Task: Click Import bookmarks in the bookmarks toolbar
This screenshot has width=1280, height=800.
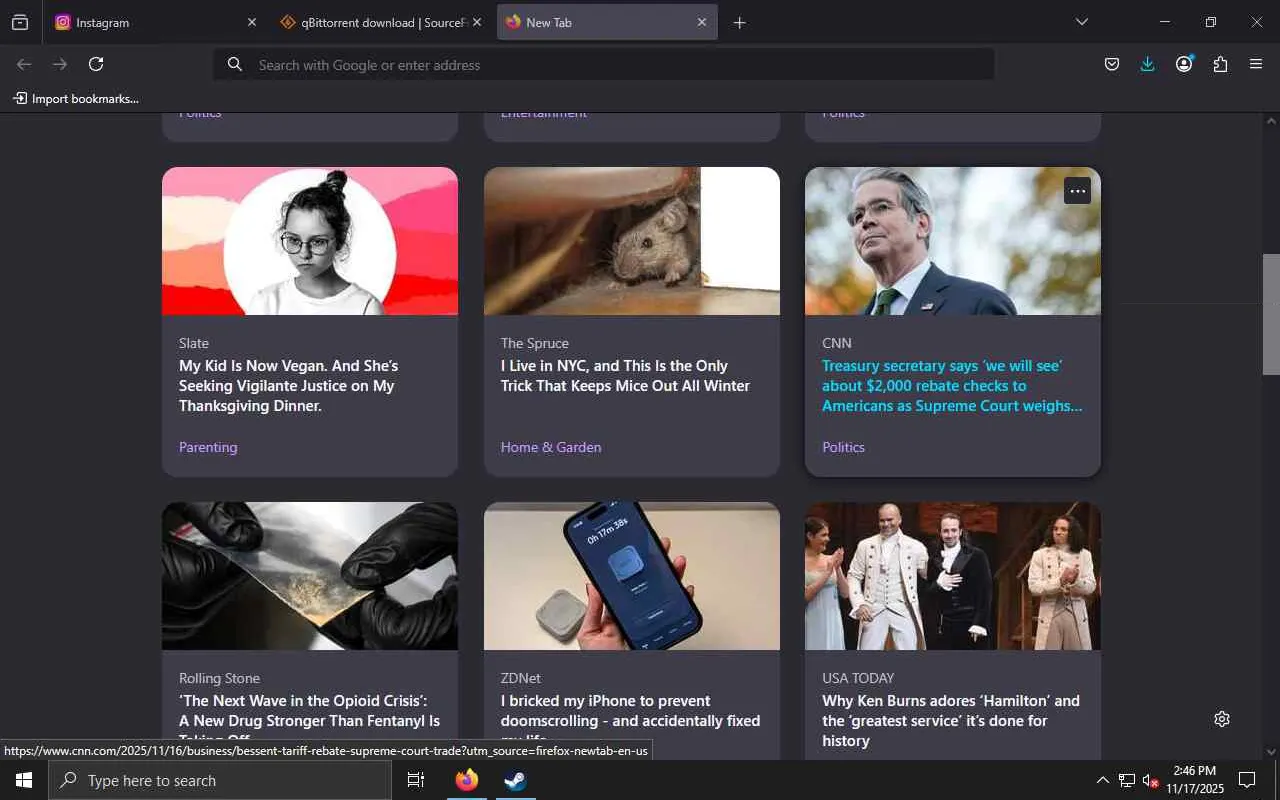Action: [76, 98]
